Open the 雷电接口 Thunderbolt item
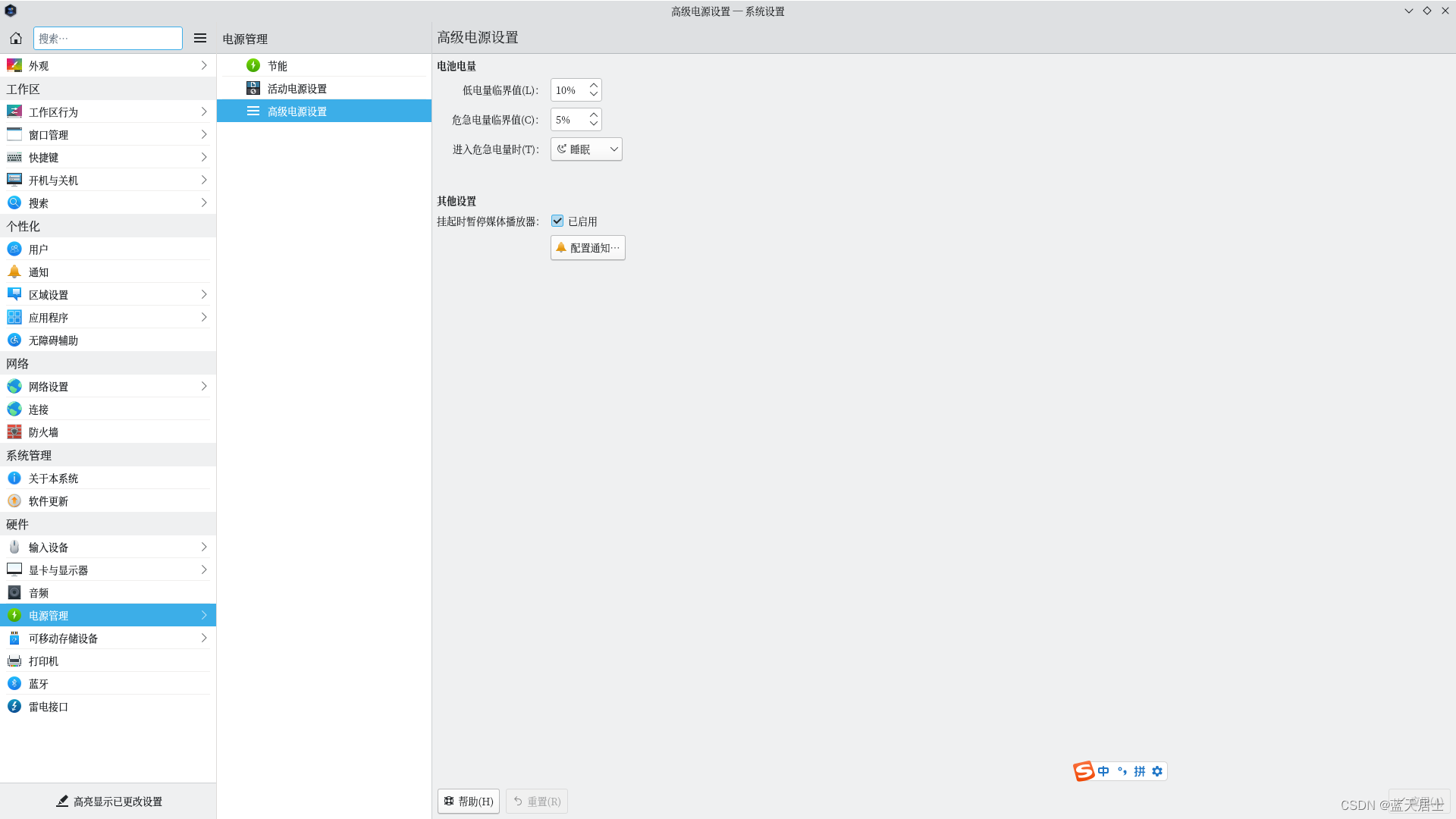Screen dimensions: 1456x819 [x=49, y=706]
